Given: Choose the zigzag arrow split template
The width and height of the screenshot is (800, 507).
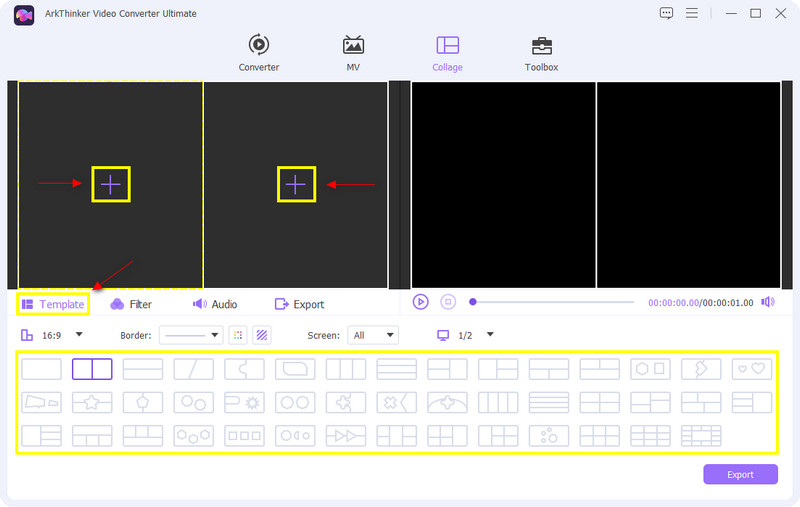Looking at the screenshot, I should coord(701,369).
